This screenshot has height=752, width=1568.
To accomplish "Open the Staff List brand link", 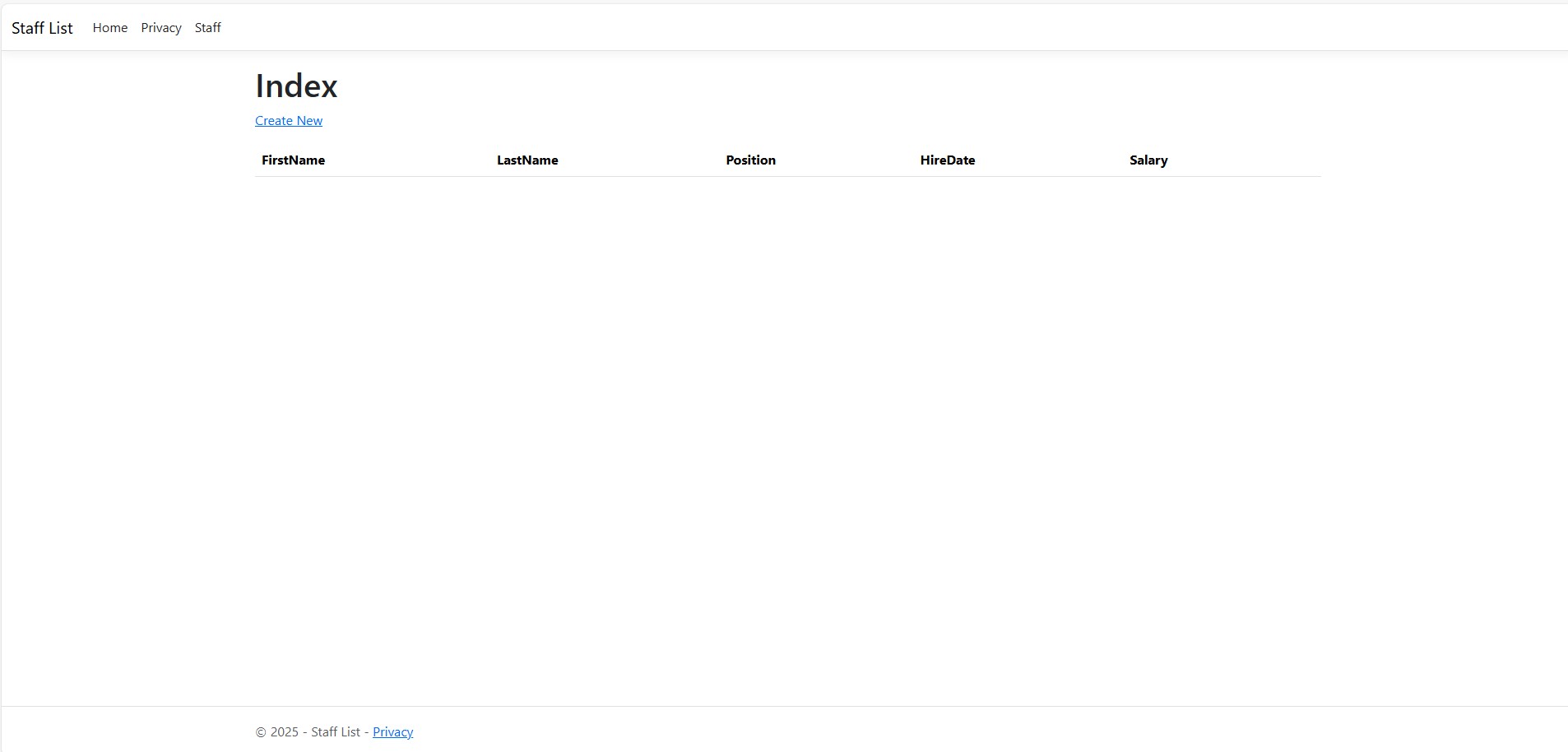I will (42, 28).
